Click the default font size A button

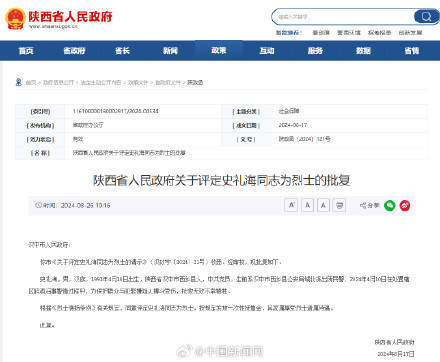coord(307,205)
